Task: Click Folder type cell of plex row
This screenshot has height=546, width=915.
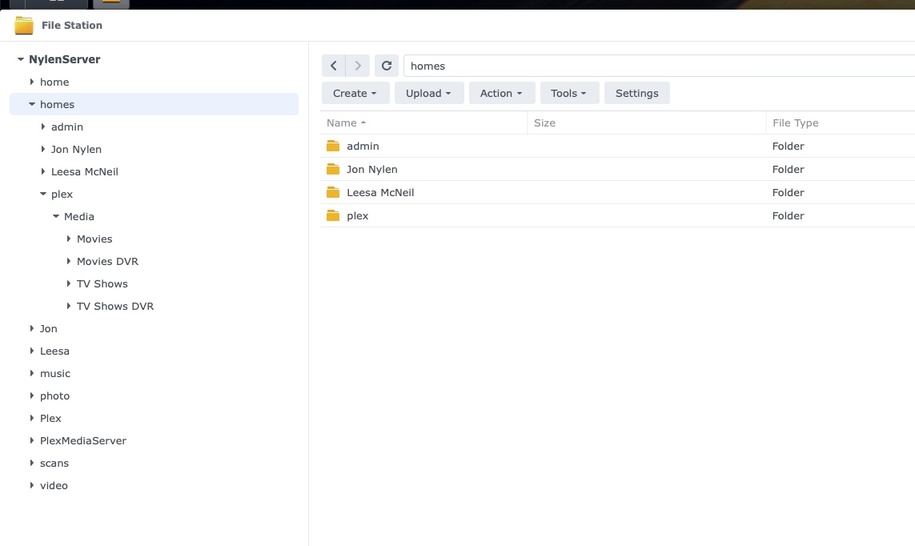Action: (788, 216)
